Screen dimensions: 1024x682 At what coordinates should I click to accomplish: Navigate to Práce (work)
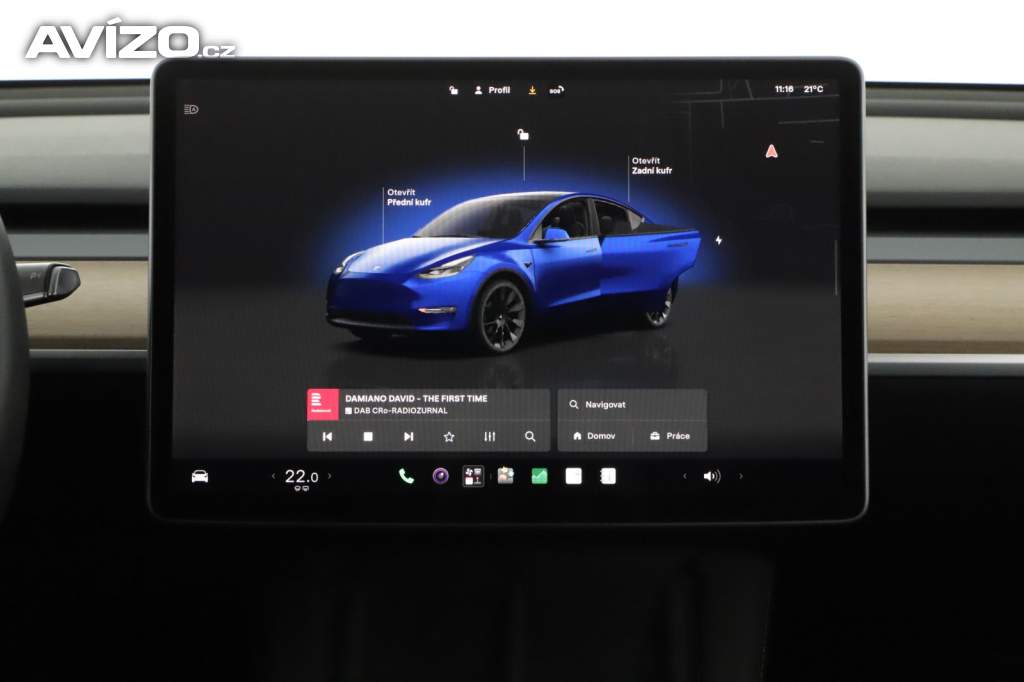(x=670, y=436)
